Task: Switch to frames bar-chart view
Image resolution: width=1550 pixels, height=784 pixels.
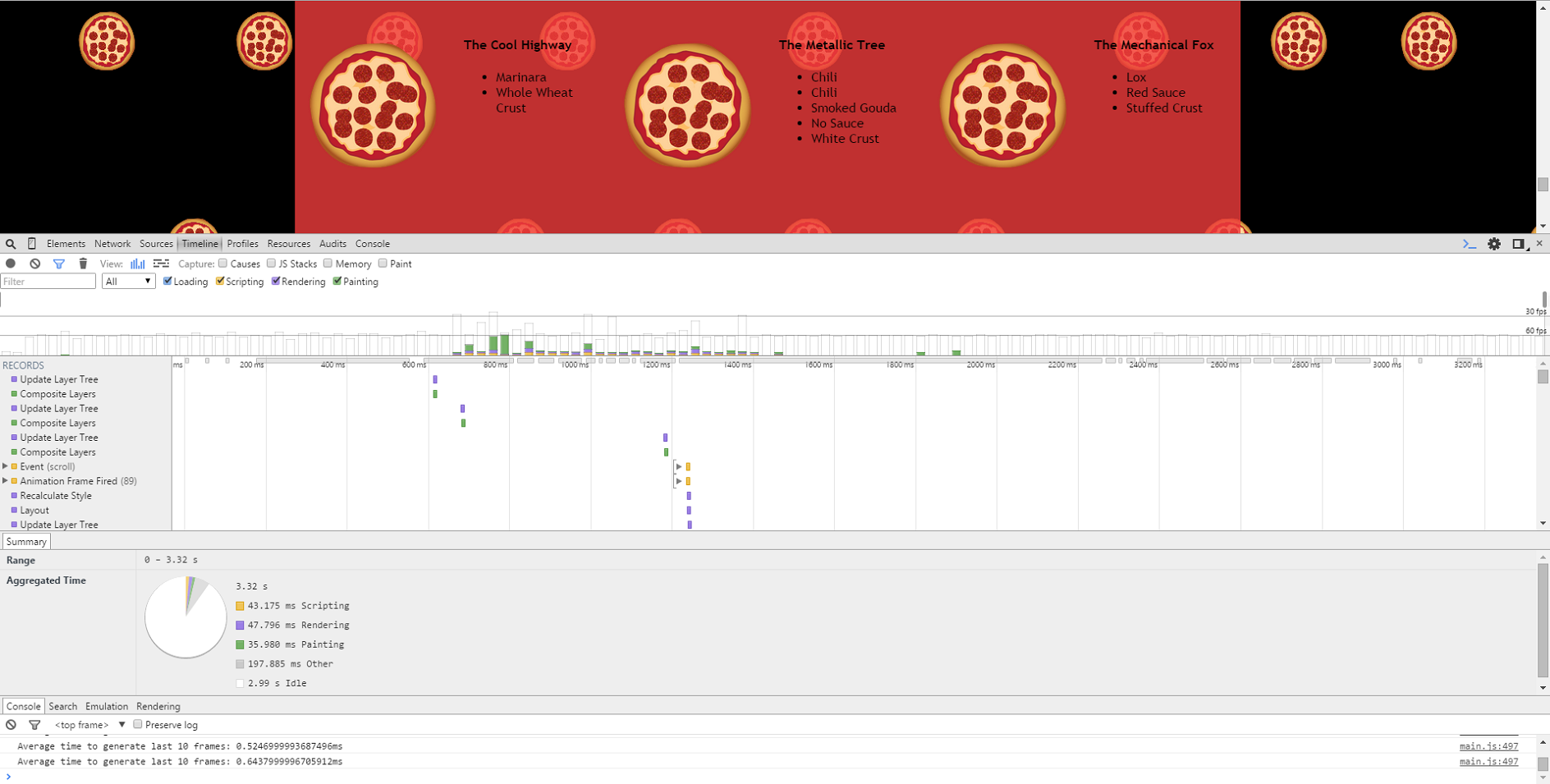Action: (x=138, y=264)
